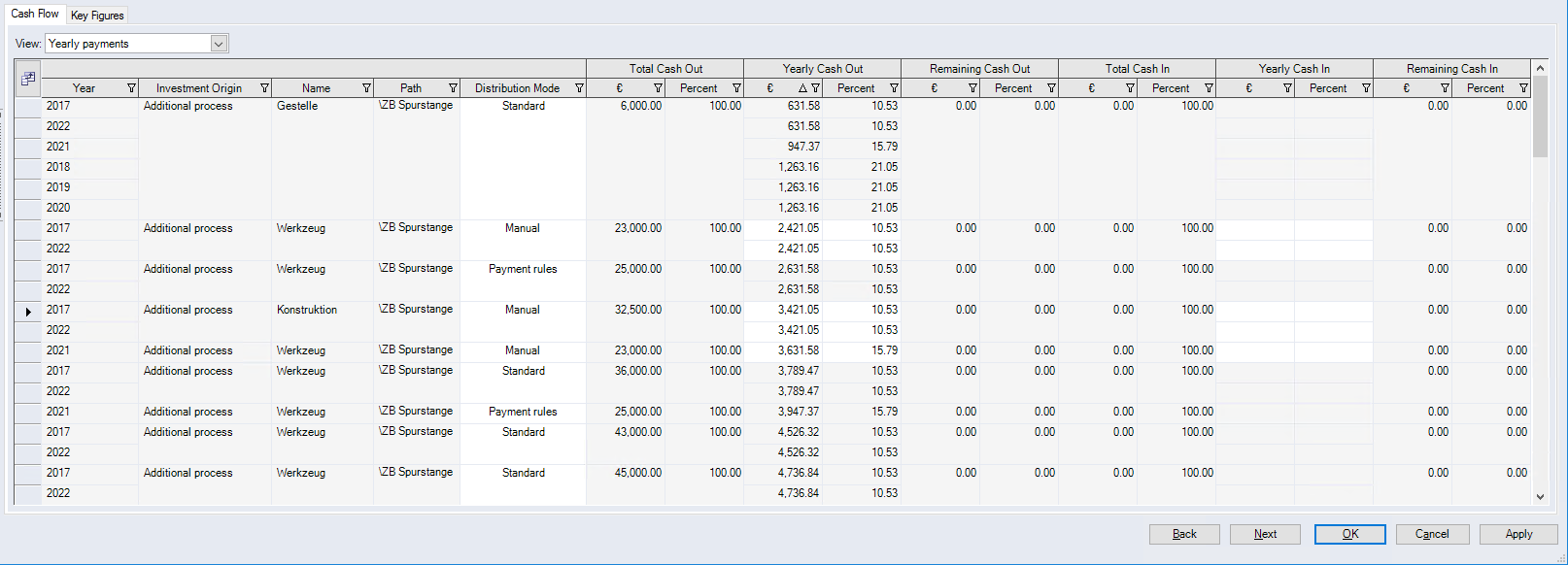Viewport: 1568px width, 565px height.
Task: Open the Investment Origin column filter
Action: (x=264, y=88)
